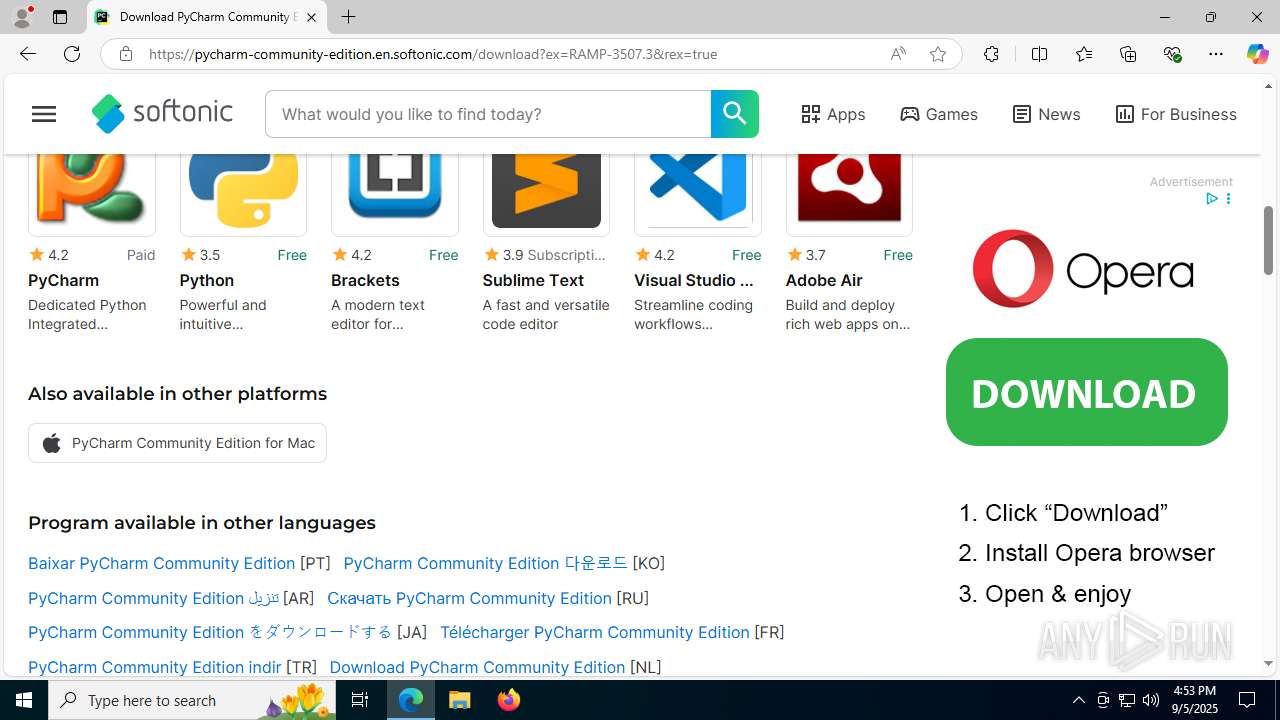Open File Explorer from the taskbar
Viewport: 1280px width, 720px height.
click(460, 700)
